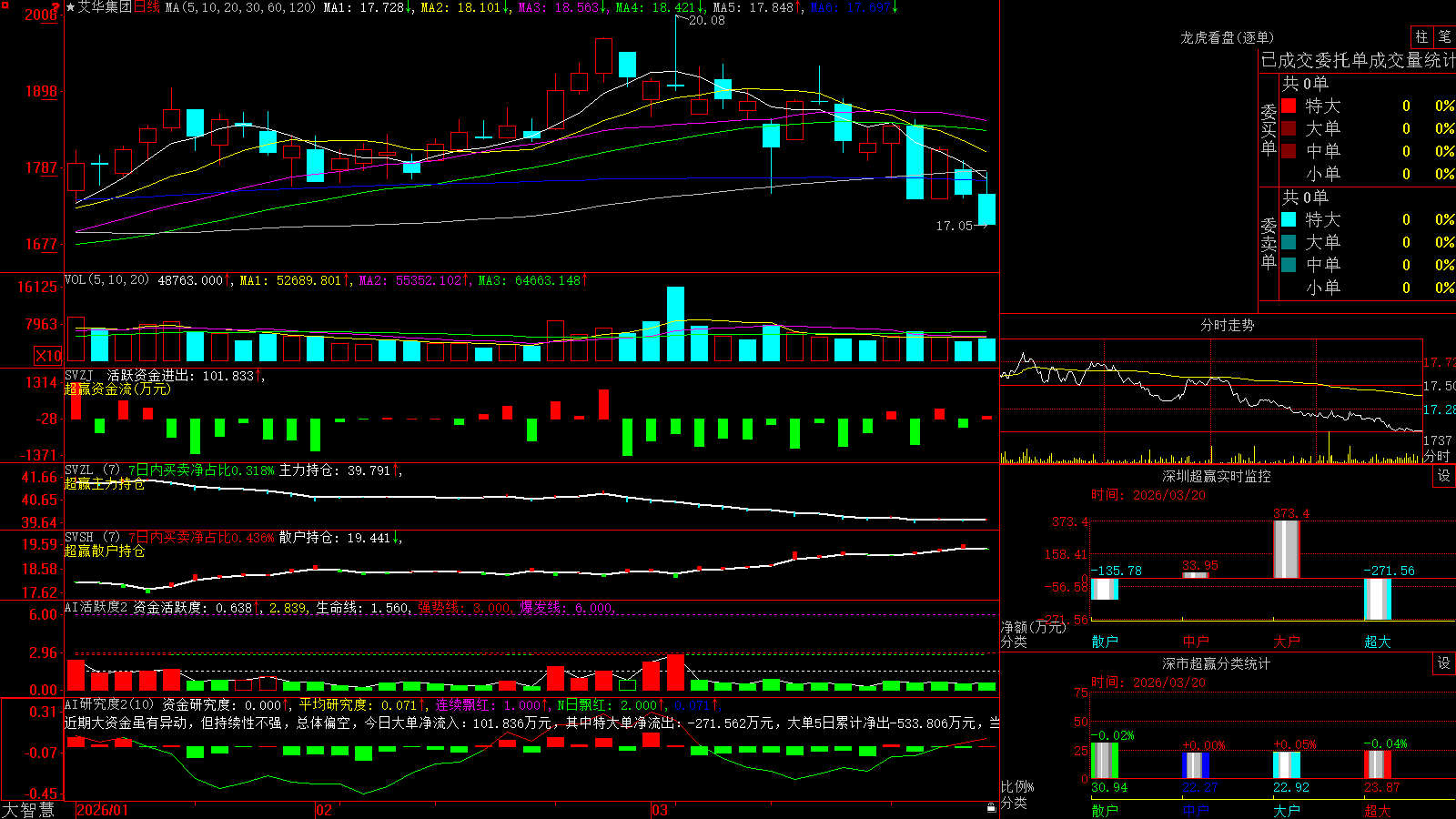Viewport: 1456px width, 819px height.
Task: Click the 20.08 high price label
Action: tap(706, 20)
